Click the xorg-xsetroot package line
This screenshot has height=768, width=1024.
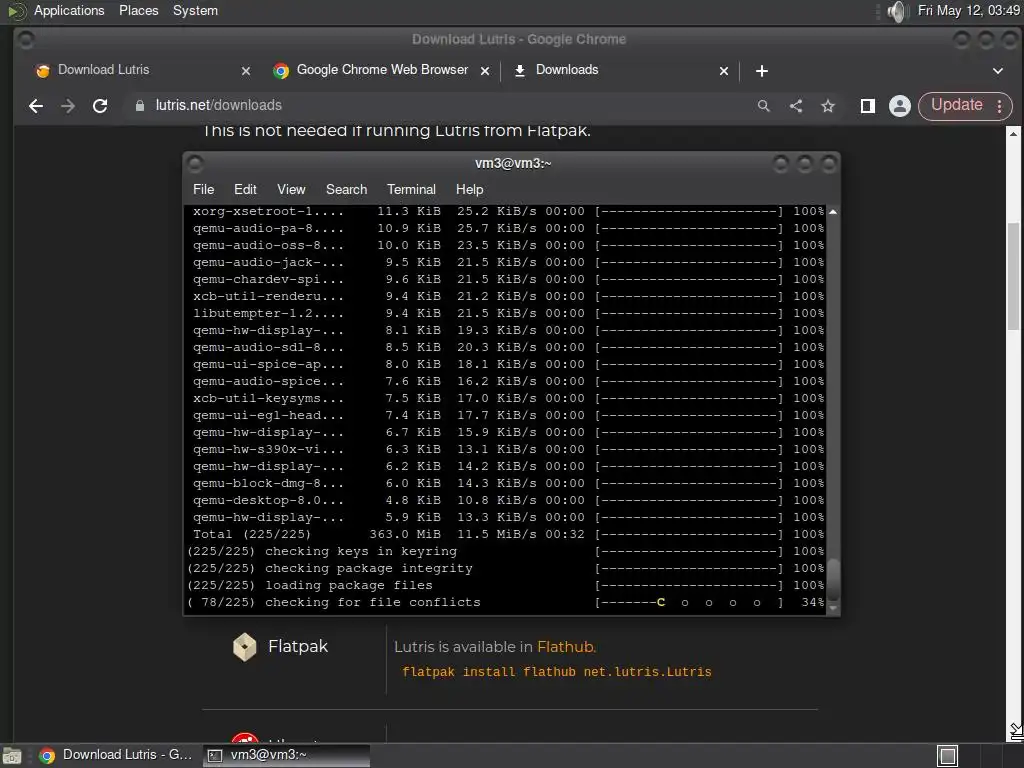506,212
